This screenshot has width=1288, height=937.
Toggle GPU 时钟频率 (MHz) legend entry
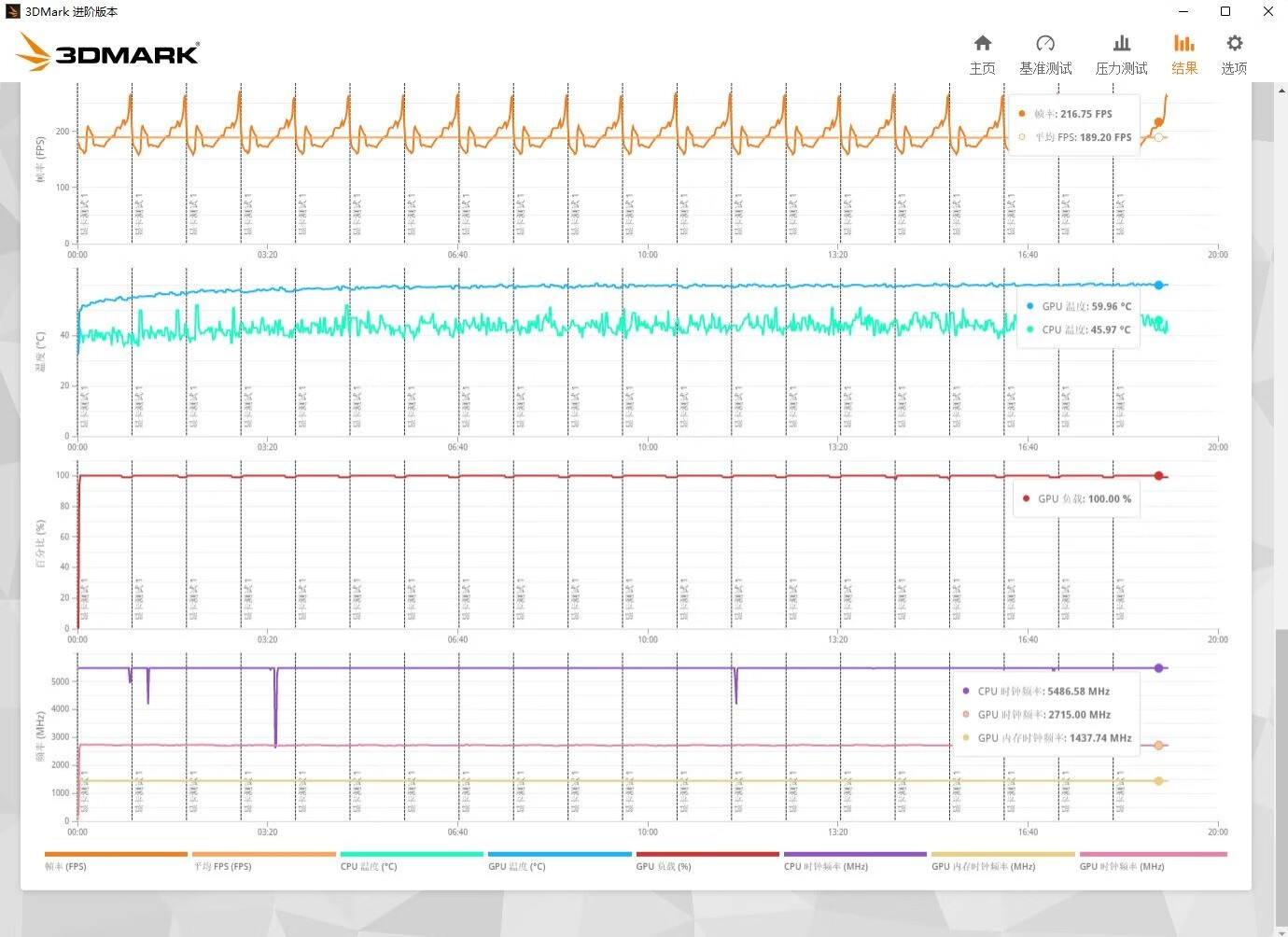coord(1152,860)
